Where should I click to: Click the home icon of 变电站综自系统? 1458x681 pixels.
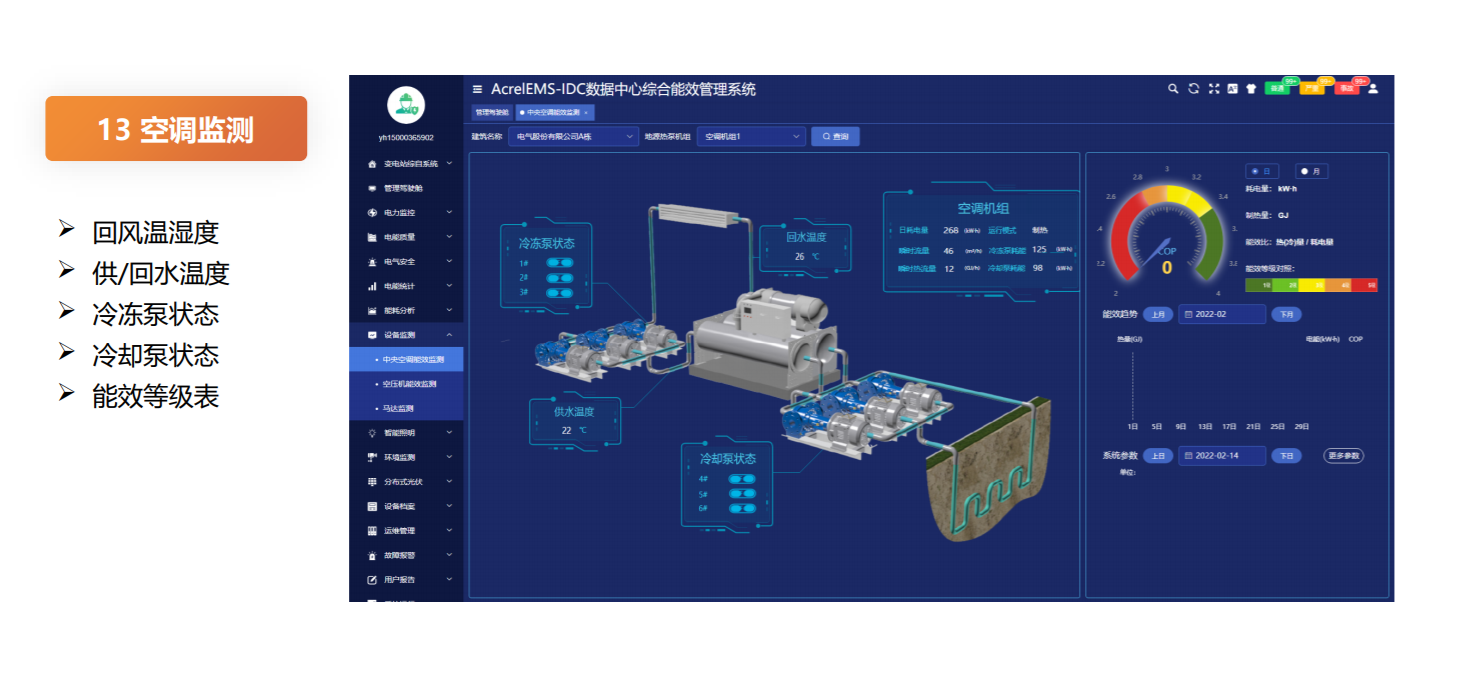pos(372,163)
